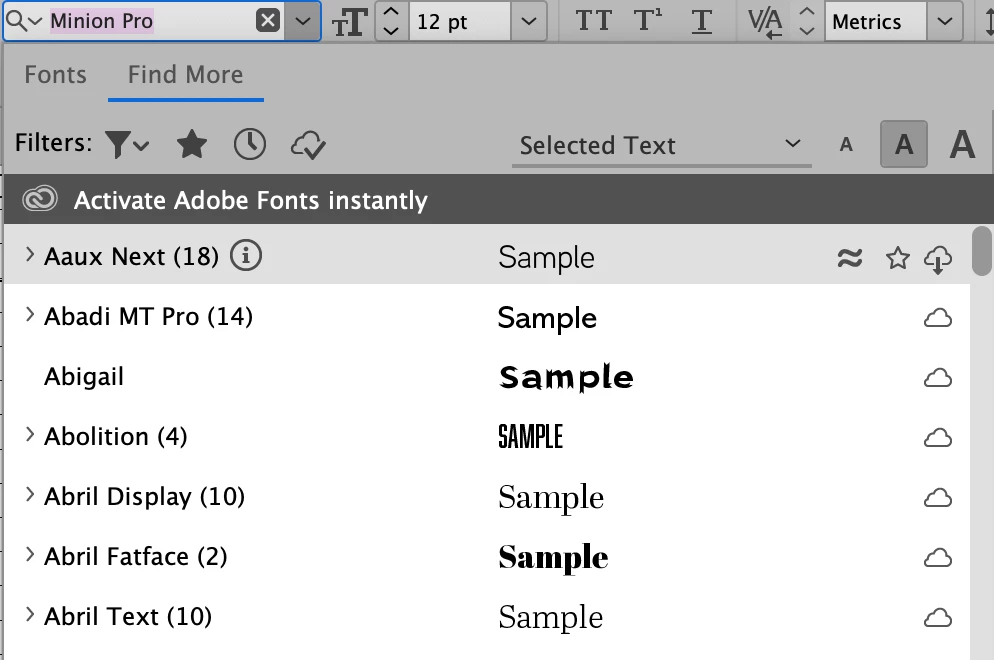
Task: Open the font size dropdown
Action: [529, 22]
